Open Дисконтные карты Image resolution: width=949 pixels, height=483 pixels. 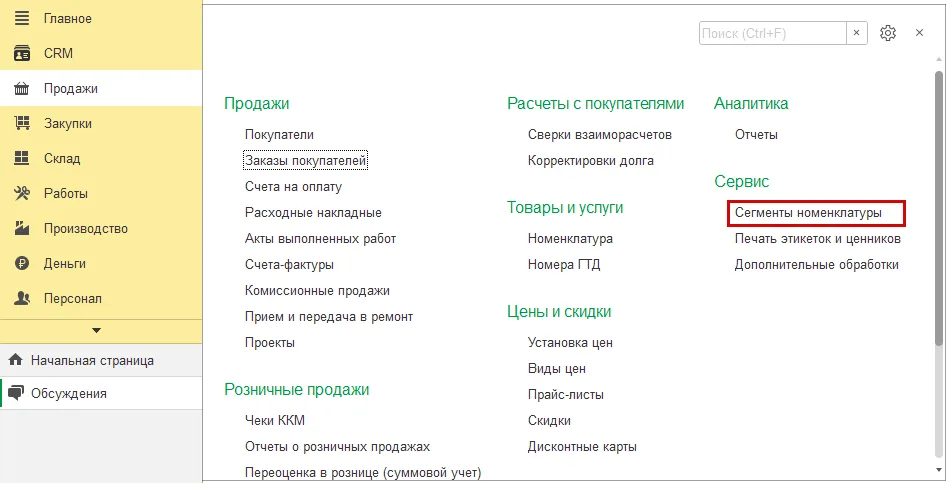pos(582,447)
